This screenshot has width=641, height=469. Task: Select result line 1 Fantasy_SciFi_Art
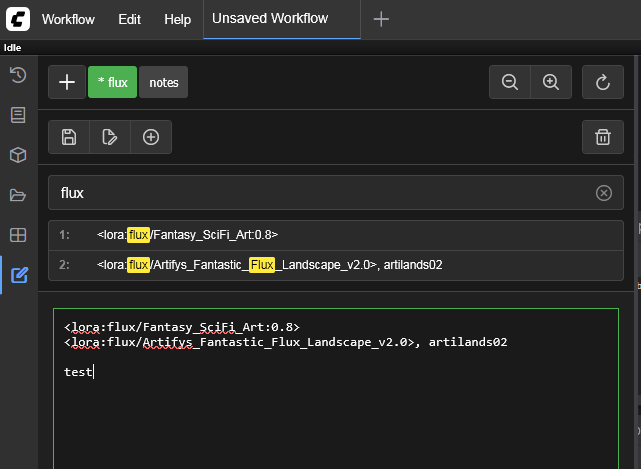pyautogui.click(x=336, y=235)
